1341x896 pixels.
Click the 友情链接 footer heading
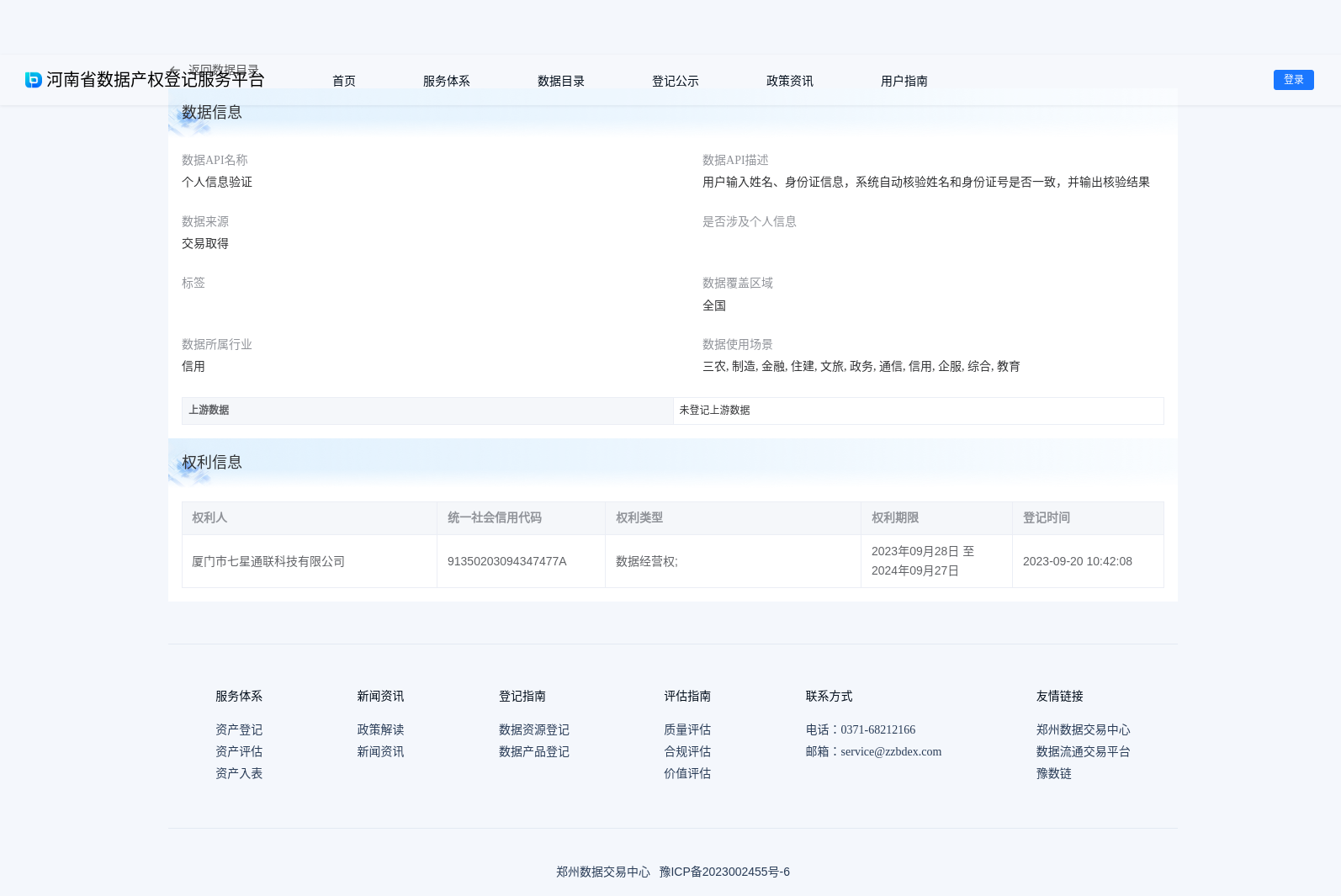coord(1060,696)
